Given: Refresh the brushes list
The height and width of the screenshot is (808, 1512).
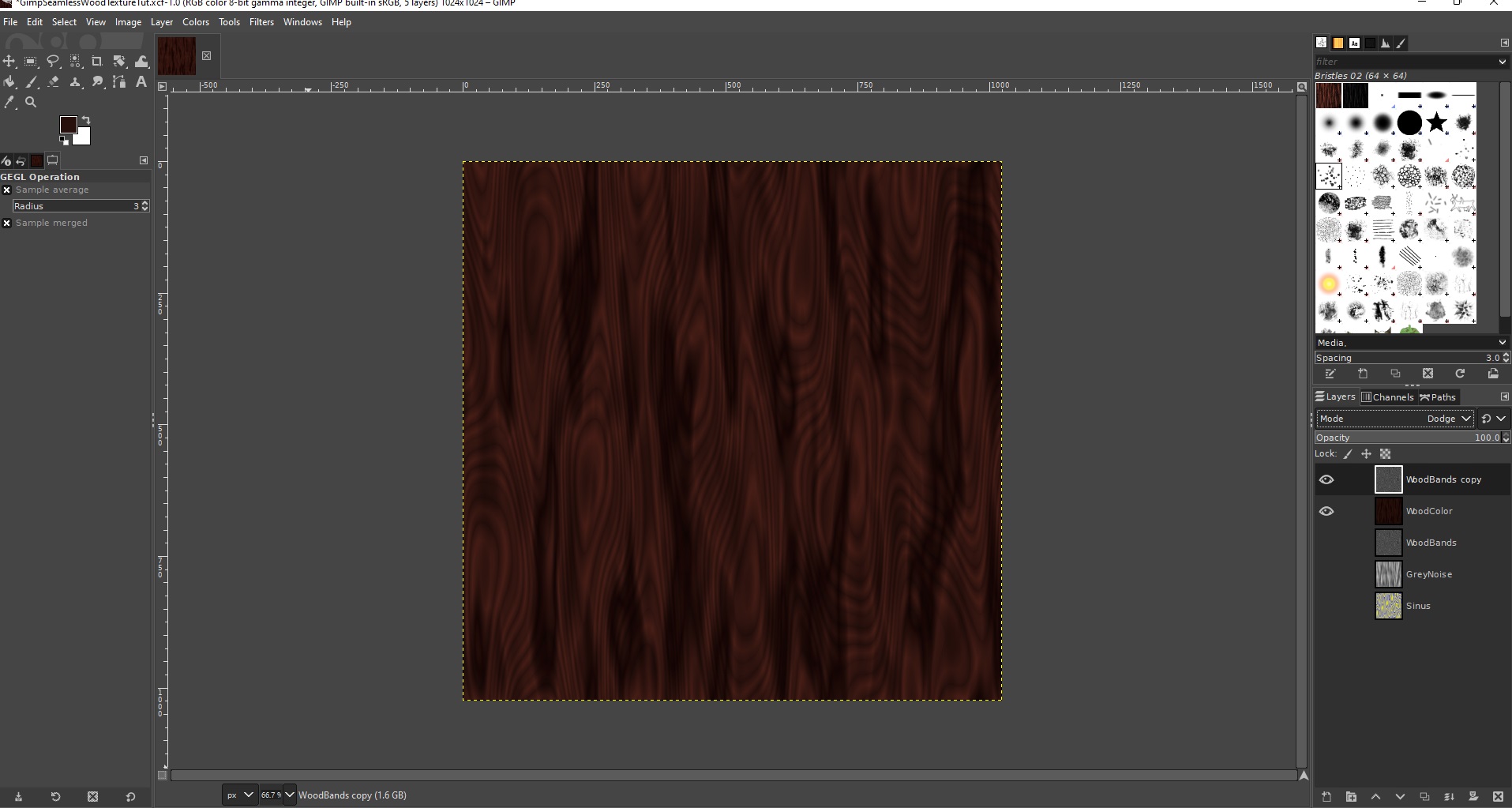Looking at the screenshot, I should [x=1460, y=374].
